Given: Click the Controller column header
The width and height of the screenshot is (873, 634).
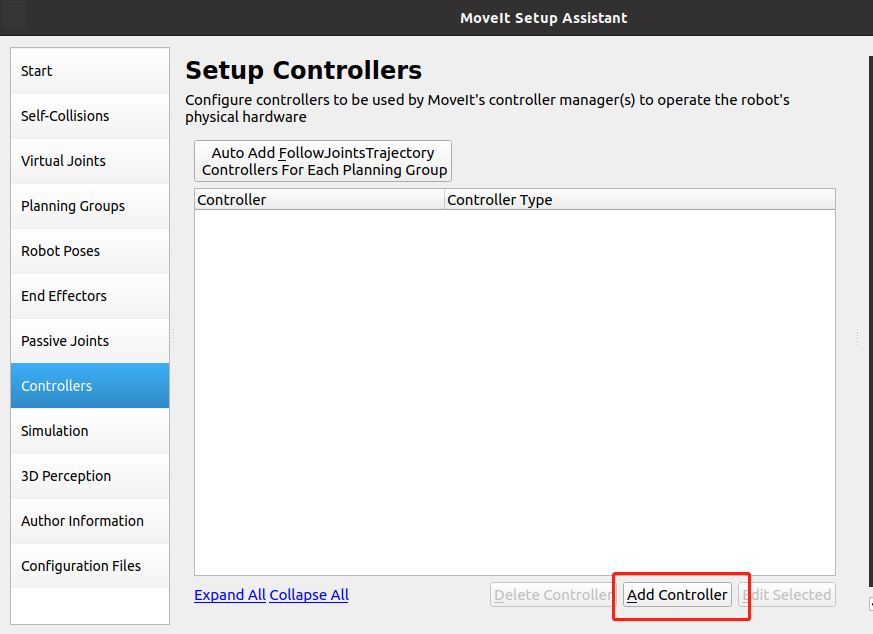Looking at the screenshot, I should [x=318, y=200].
